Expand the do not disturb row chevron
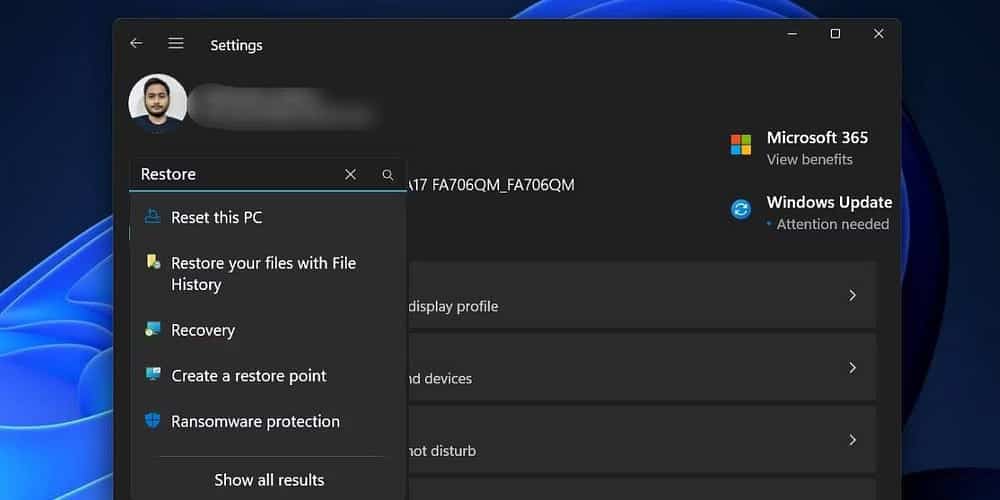Screen dimensions: 1000x500 [852, 440]
